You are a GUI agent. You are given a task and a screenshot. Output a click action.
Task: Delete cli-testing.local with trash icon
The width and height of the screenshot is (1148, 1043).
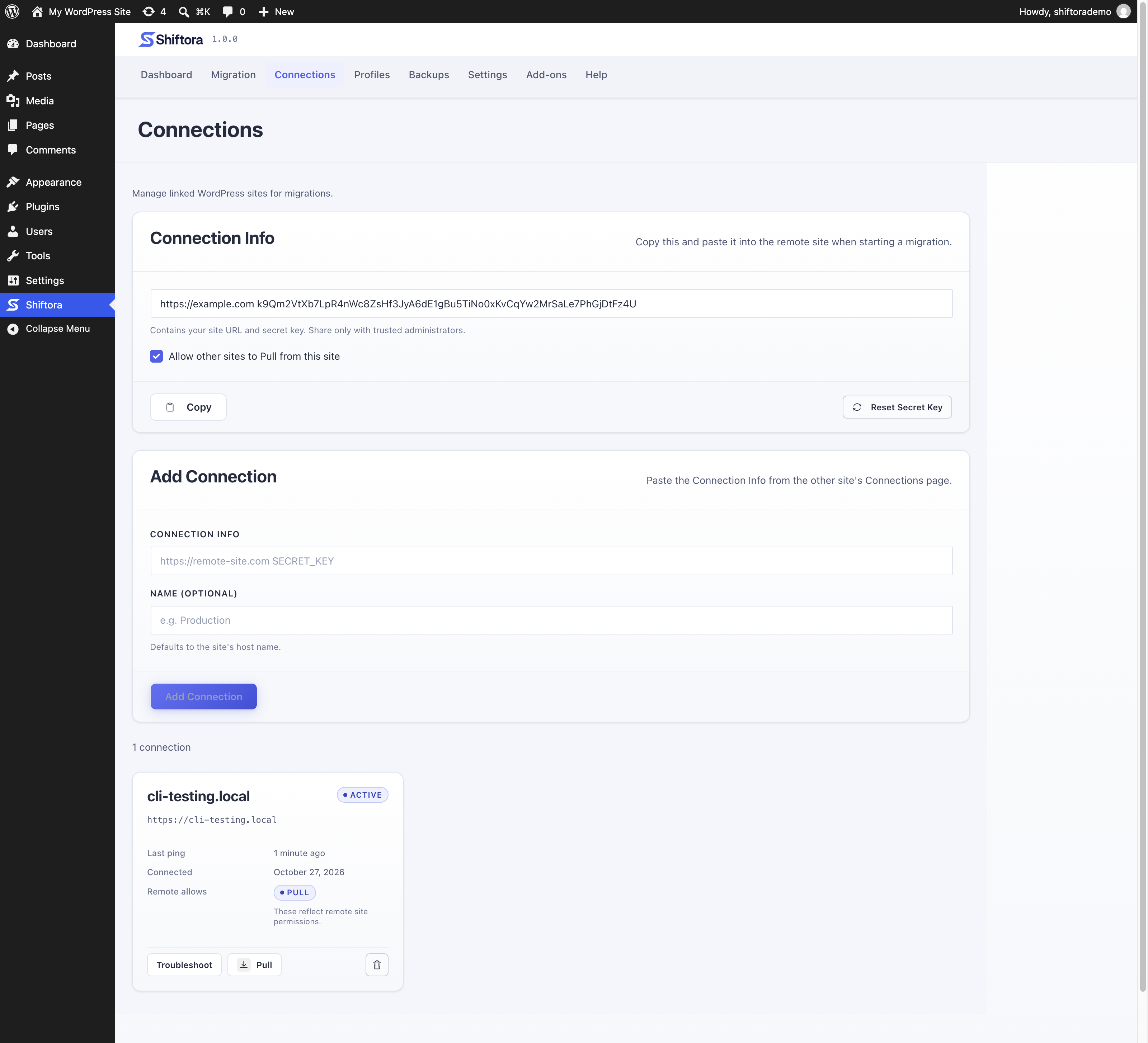click(x=377, y=964)
